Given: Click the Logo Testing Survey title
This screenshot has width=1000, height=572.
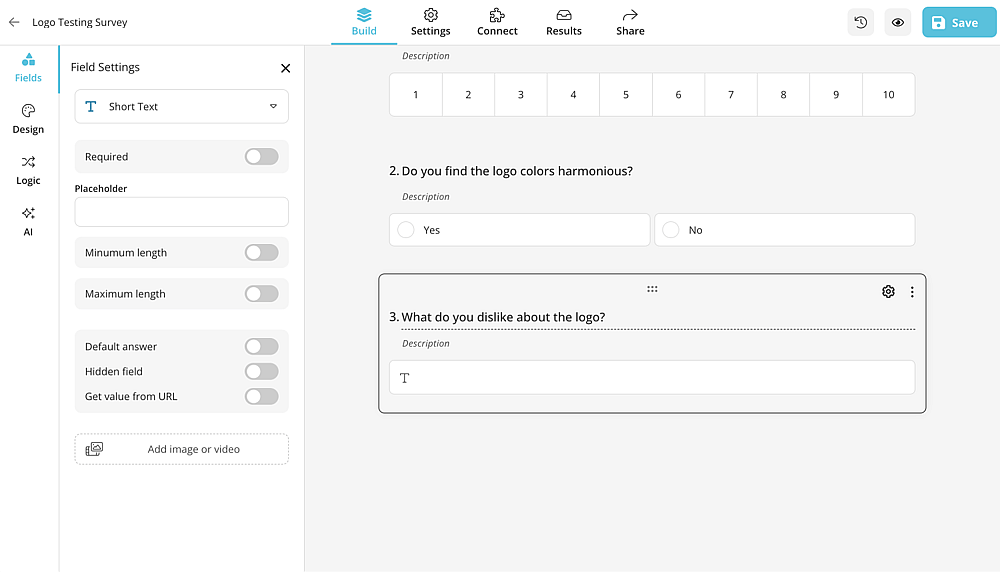Looking at the screenshot, I should pyautogui.click(x=80, y=22).
